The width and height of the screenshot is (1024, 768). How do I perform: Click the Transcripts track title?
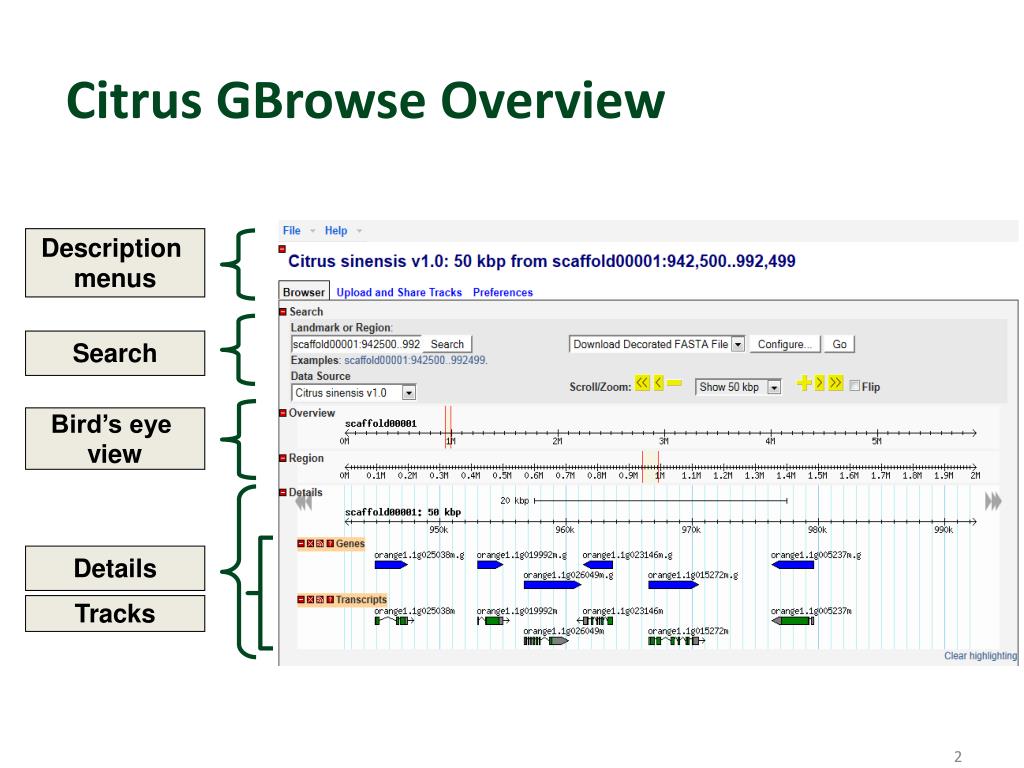(361, 600)
